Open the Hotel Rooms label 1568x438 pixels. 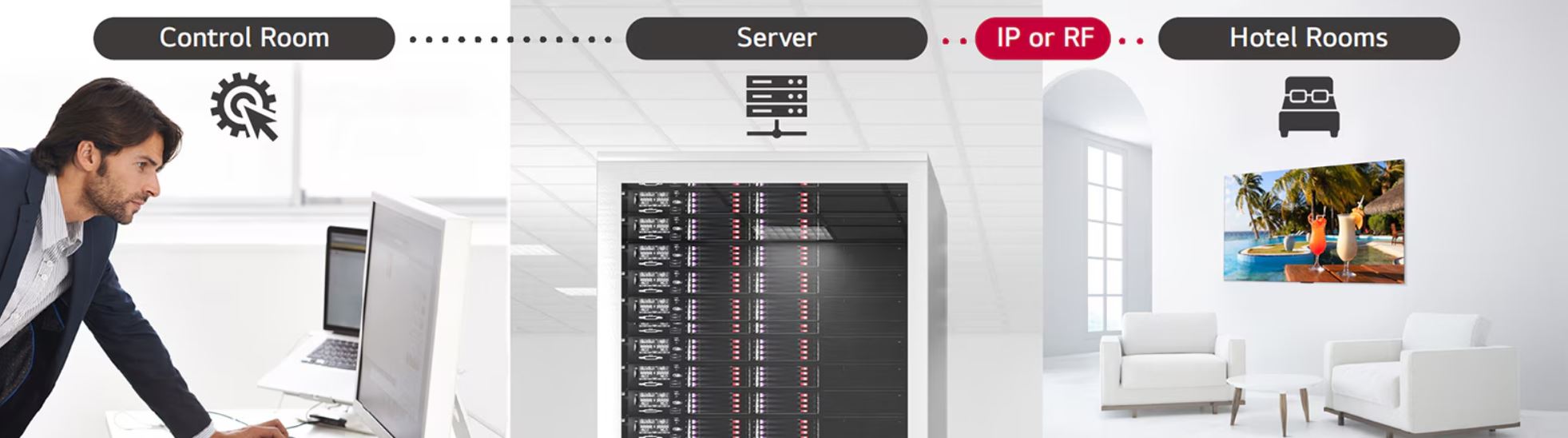(1308, 38)
